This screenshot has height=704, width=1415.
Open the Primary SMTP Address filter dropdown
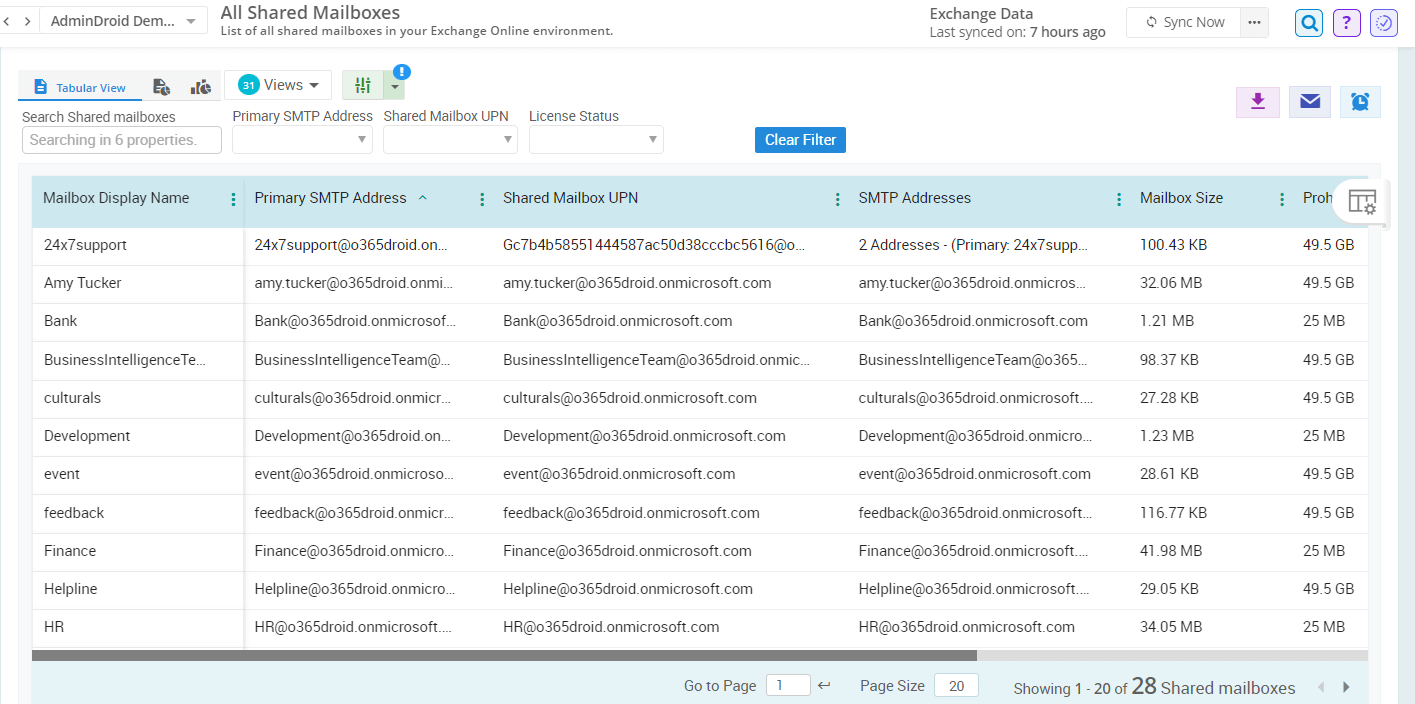pos(302,140)
